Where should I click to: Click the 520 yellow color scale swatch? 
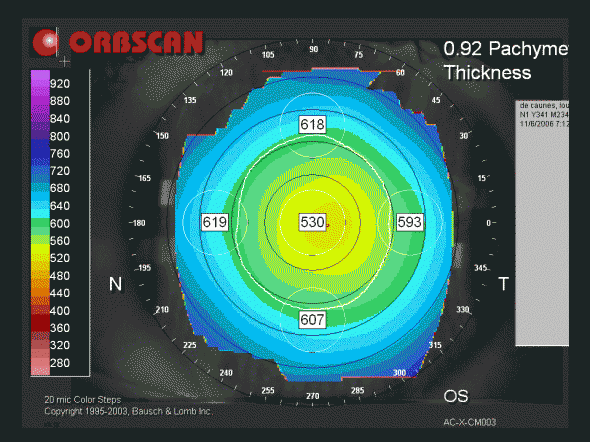click(40, 258)
